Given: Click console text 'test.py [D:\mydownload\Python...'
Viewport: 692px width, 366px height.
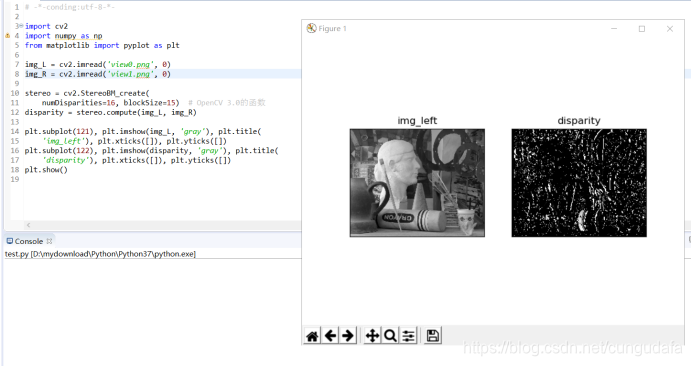Looking at the screenshot, I should [100, 254].
